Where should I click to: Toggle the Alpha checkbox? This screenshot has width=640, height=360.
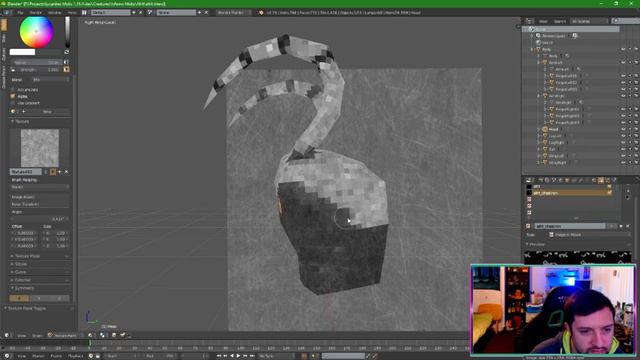[13, 96]
